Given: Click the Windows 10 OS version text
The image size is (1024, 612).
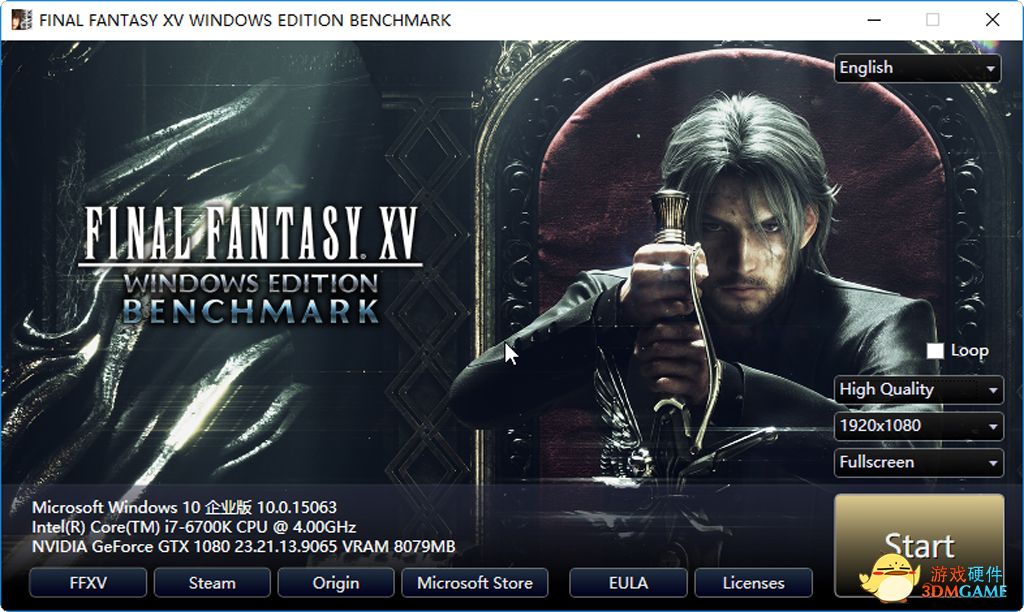Looking at the screenshot, I should (184, 507).
